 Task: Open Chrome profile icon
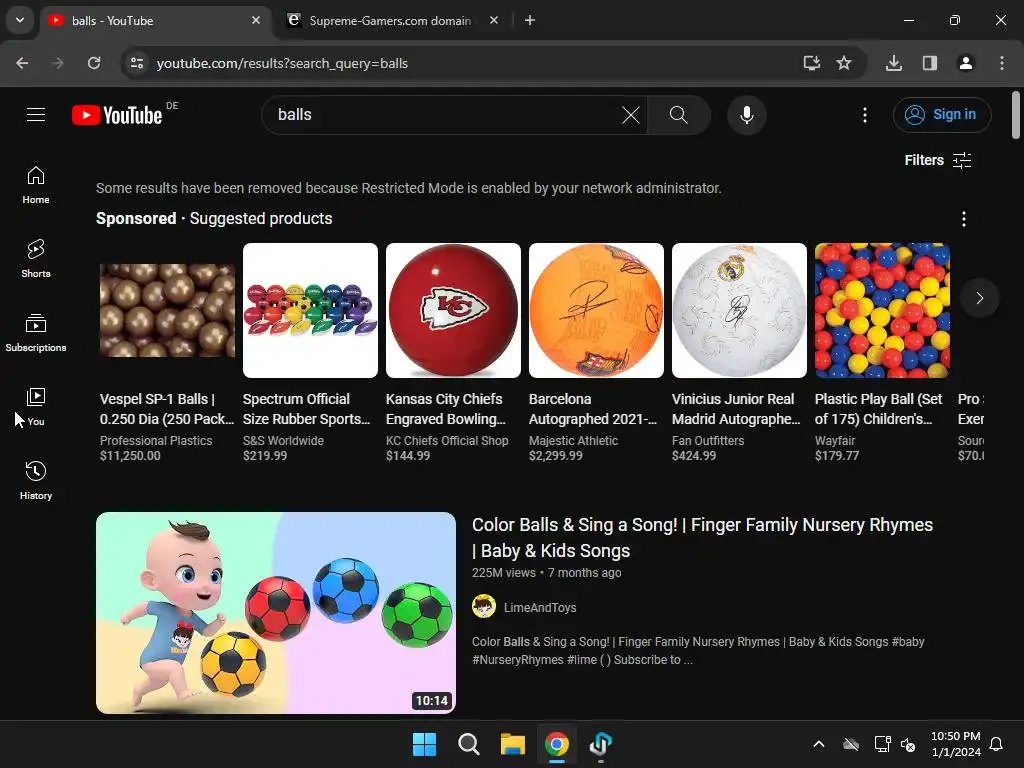click(x=966, y=63)
